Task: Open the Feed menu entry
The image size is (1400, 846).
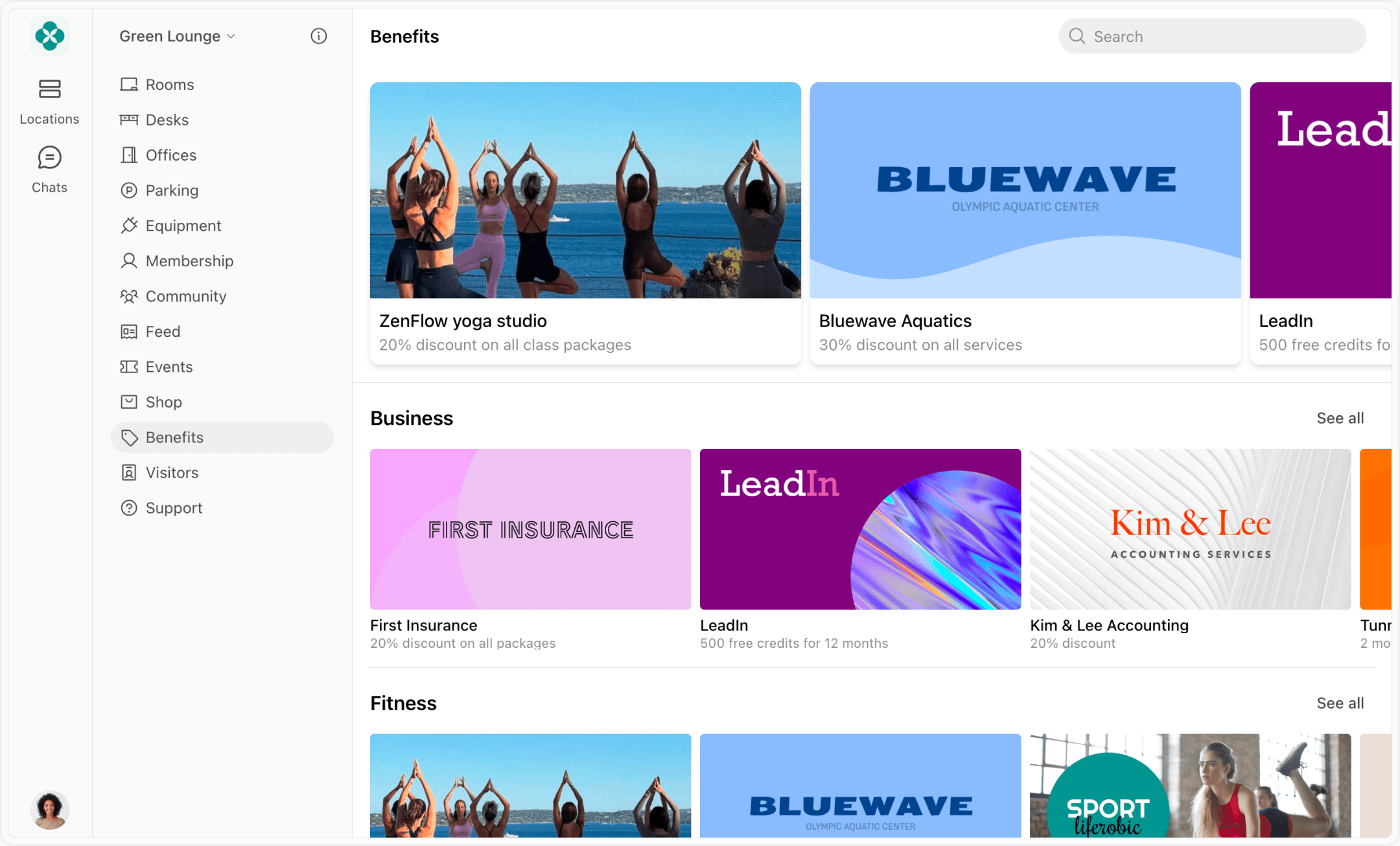Action: tap(163, 332)
